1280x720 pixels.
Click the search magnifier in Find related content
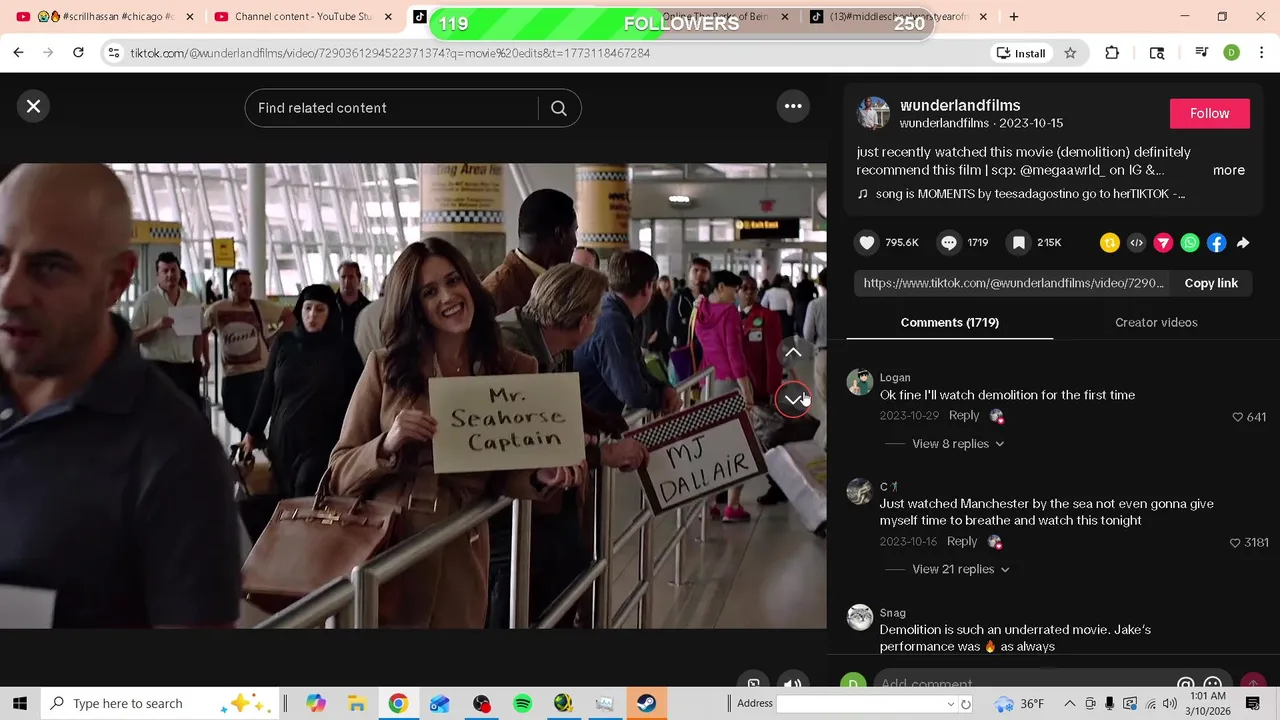coord(559,108)
